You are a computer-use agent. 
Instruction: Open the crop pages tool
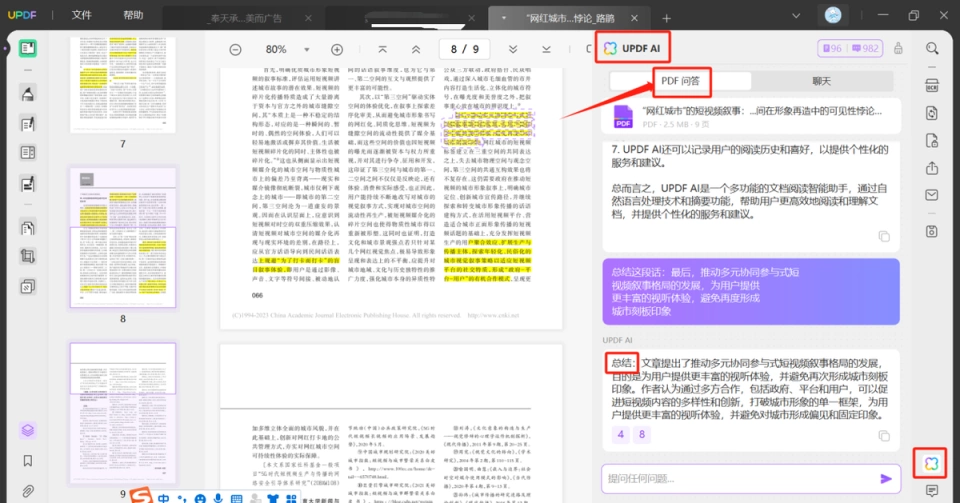[28, 256]
